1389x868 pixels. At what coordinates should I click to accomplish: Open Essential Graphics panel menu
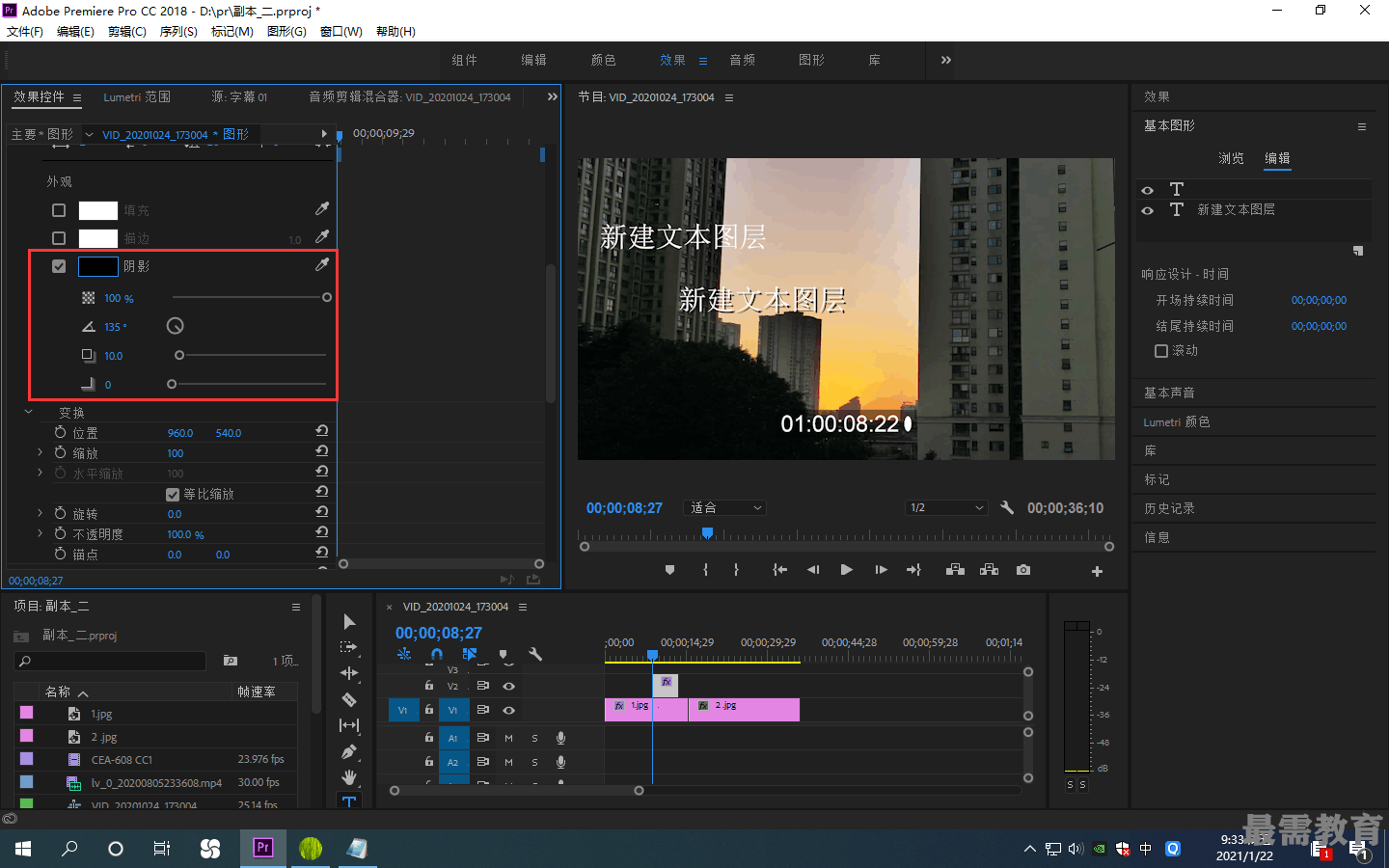(x=1362, y=126)
